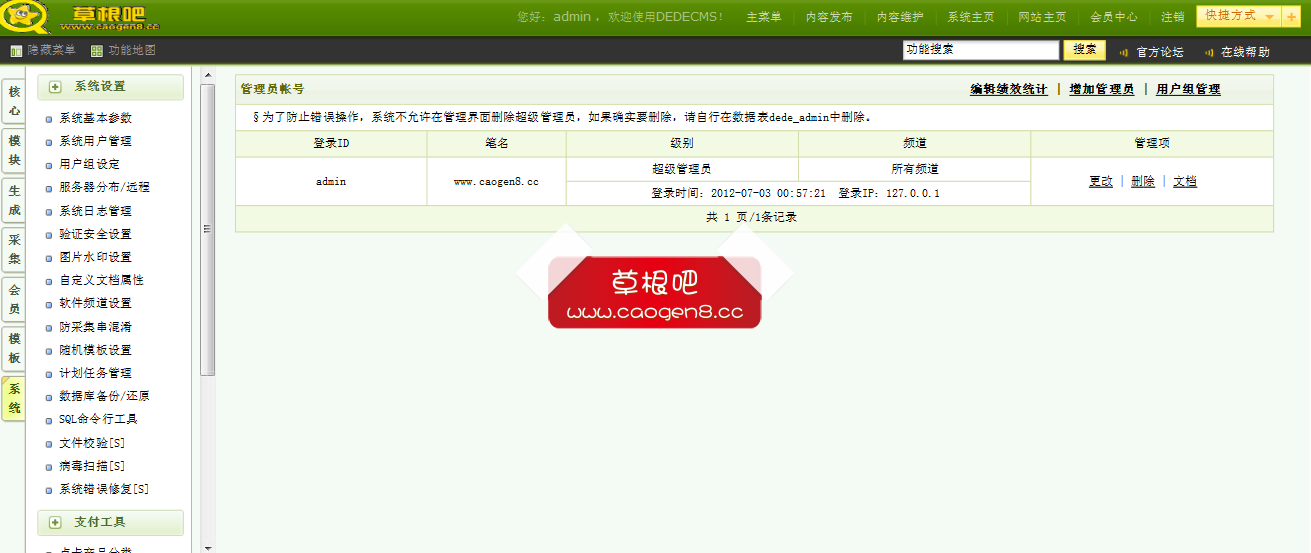The height and width of the screenshot is (553, 1311).
Task: Open 会员中心 in the top navigation
Action: 1113,17
